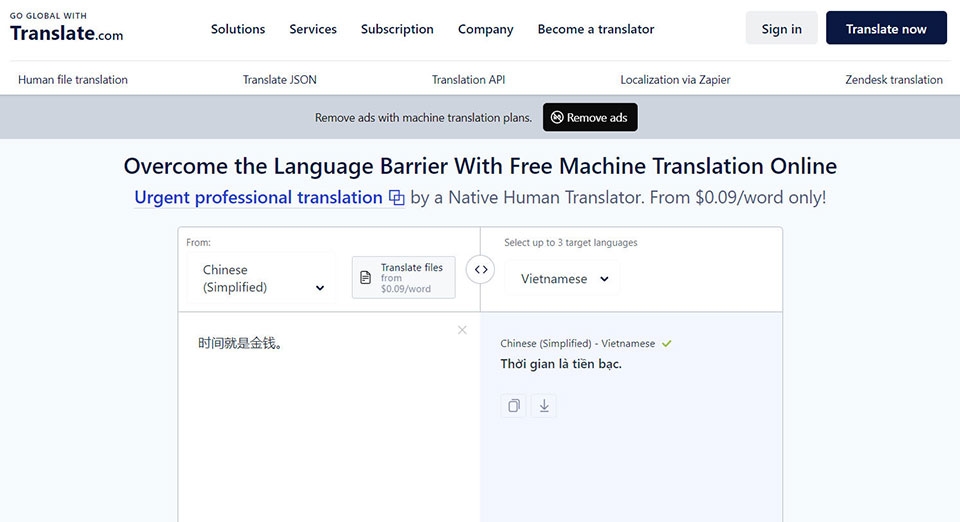Expand the Chinese (Simplified) source language dropdown
The width and height of the screenshot is (960, 522).
[261, 278]
